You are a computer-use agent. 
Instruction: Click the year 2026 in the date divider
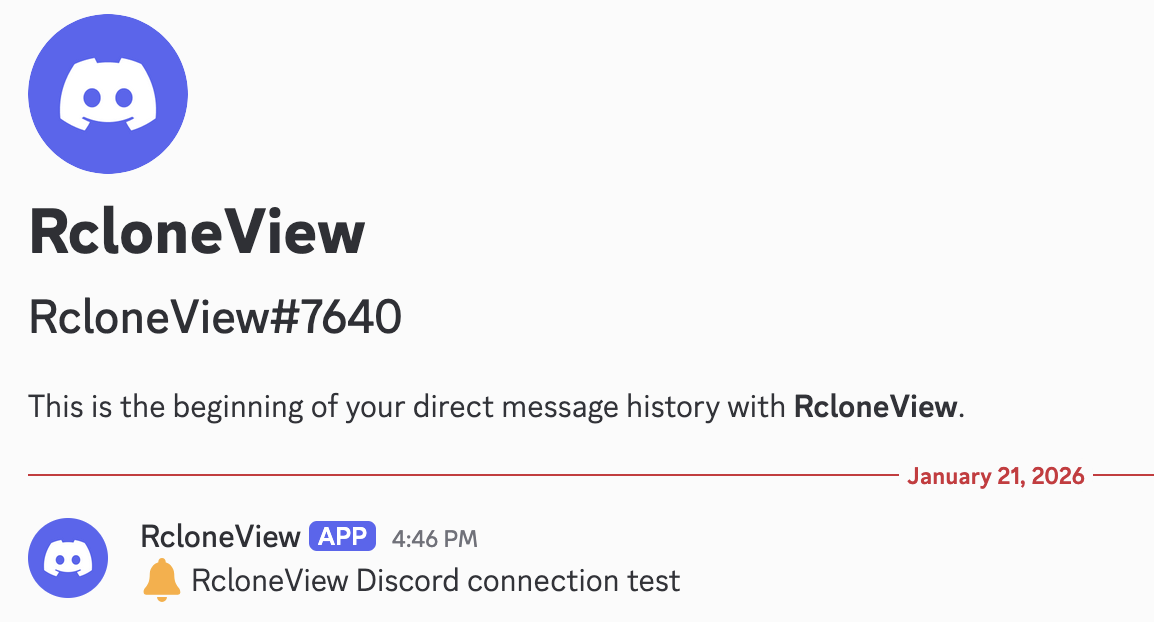click(1057, 476)
